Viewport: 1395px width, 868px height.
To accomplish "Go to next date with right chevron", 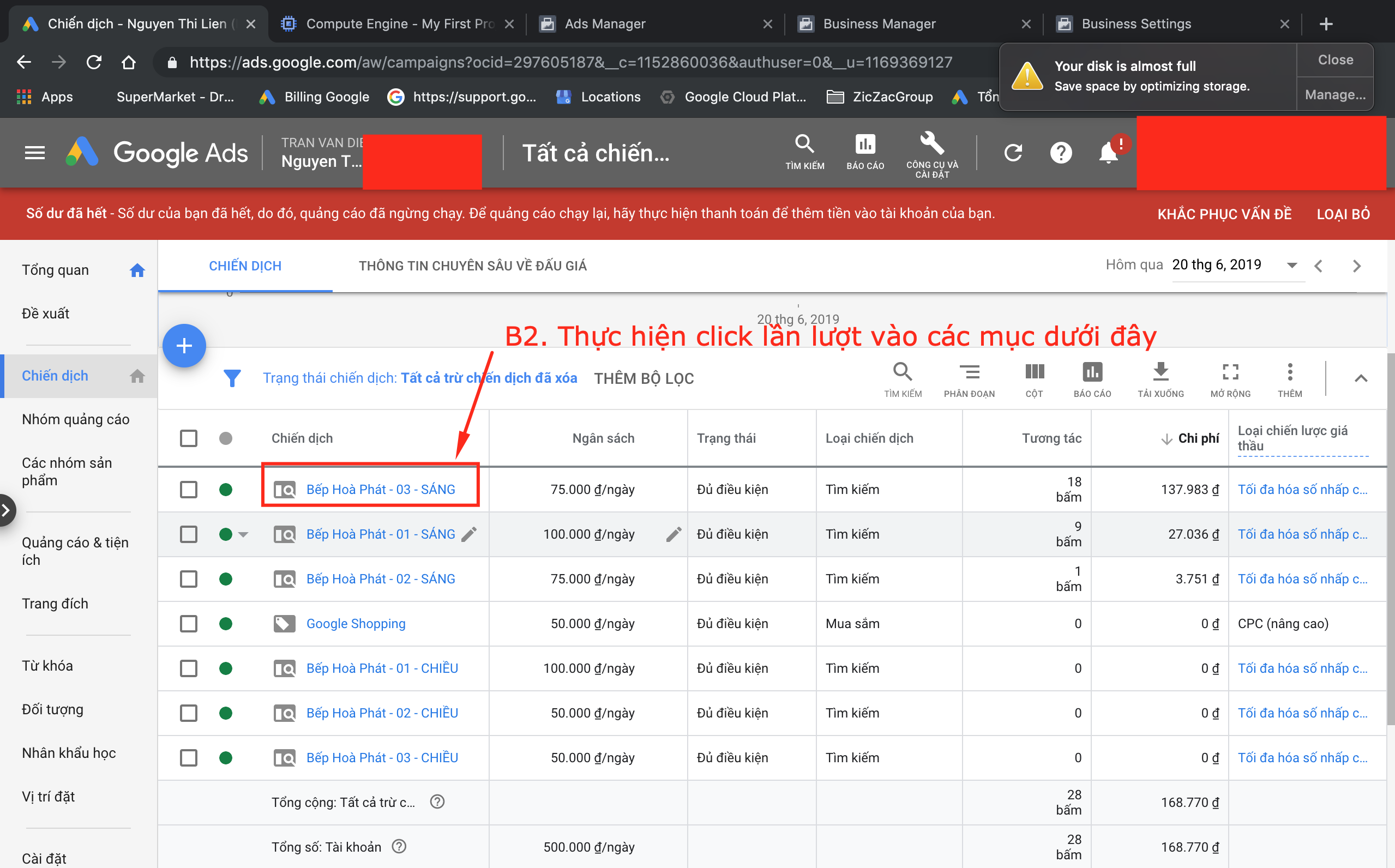I will click(1356, 266).
